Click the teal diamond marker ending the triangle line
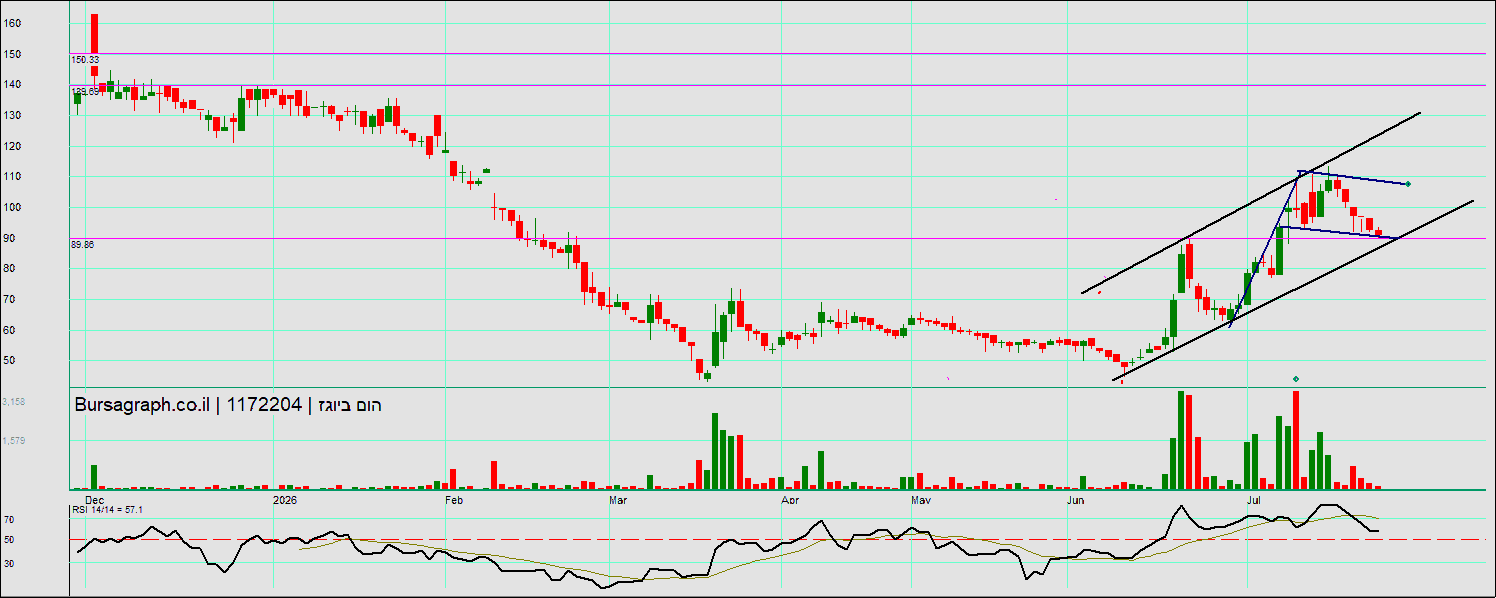The width and height of the screenshot is (1496, 598). click(1408, 184)
